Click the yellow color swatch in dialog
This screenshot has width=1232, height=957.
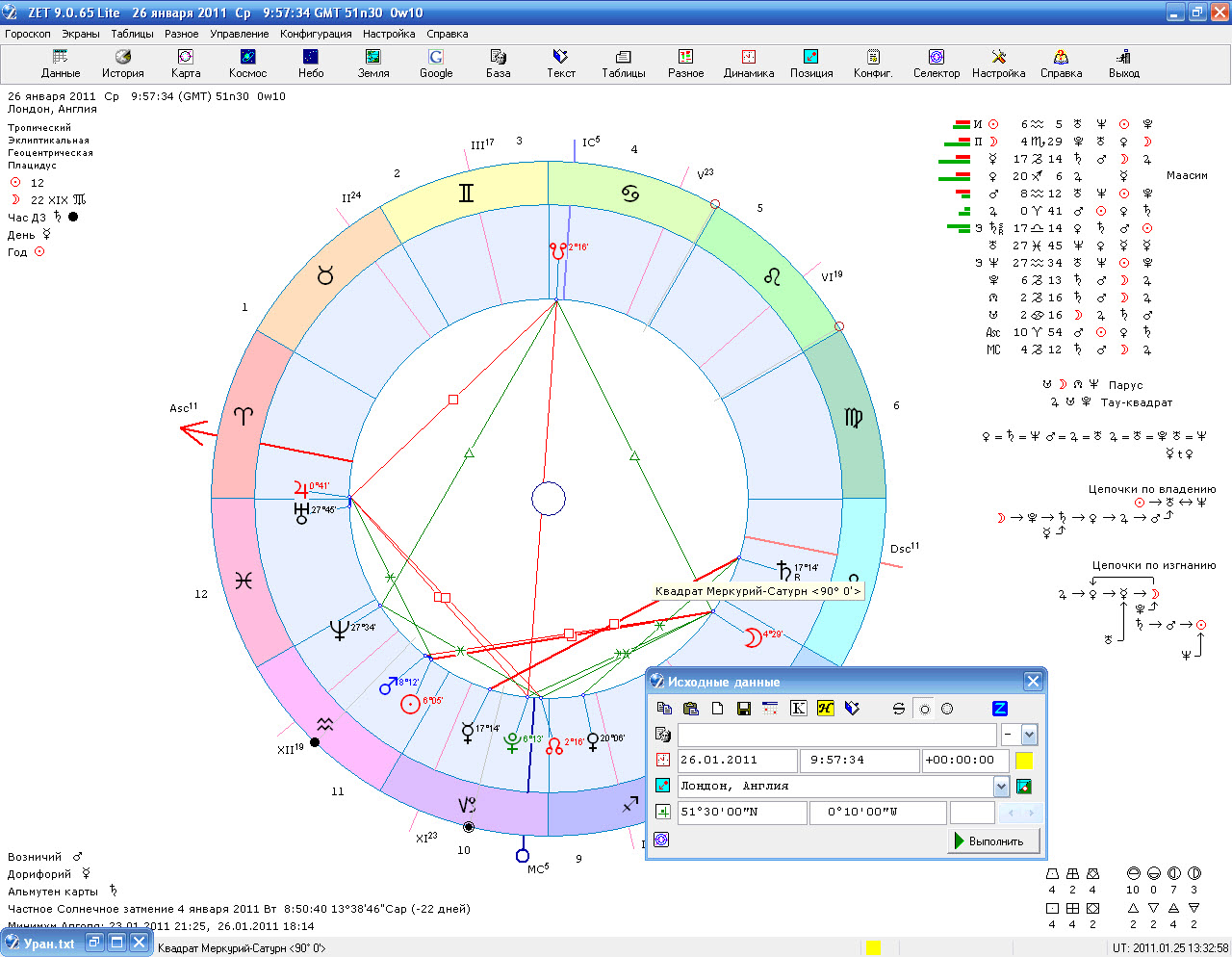pos(1024,761)
